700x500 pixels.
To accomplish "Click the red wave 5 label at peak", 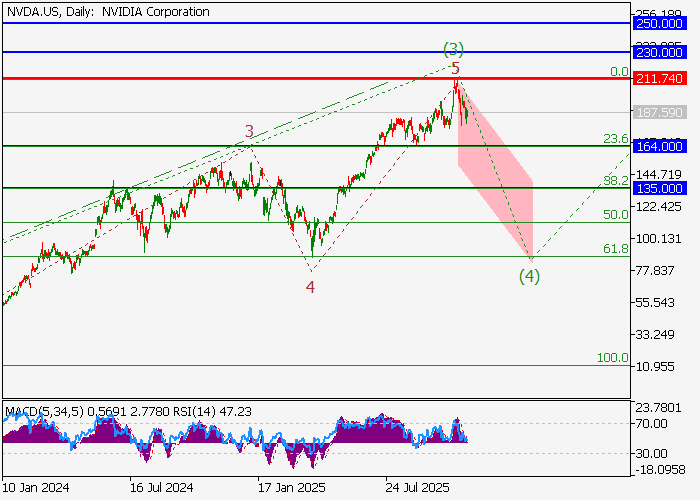I will (x=455, y=68).
